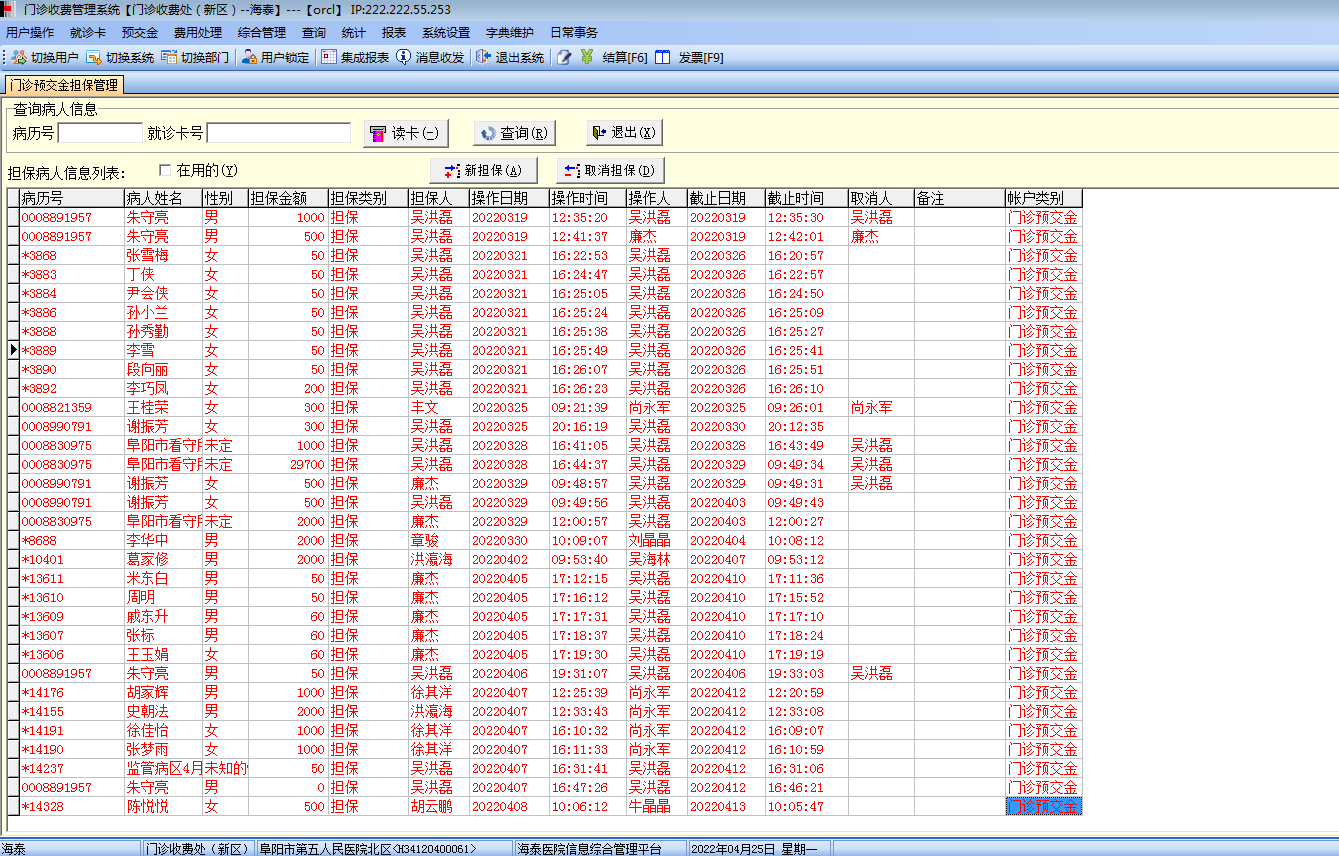This screenshot has height=856, width=1339.
Task: Click the operator cell 吴海林
Action: point(657,560)
